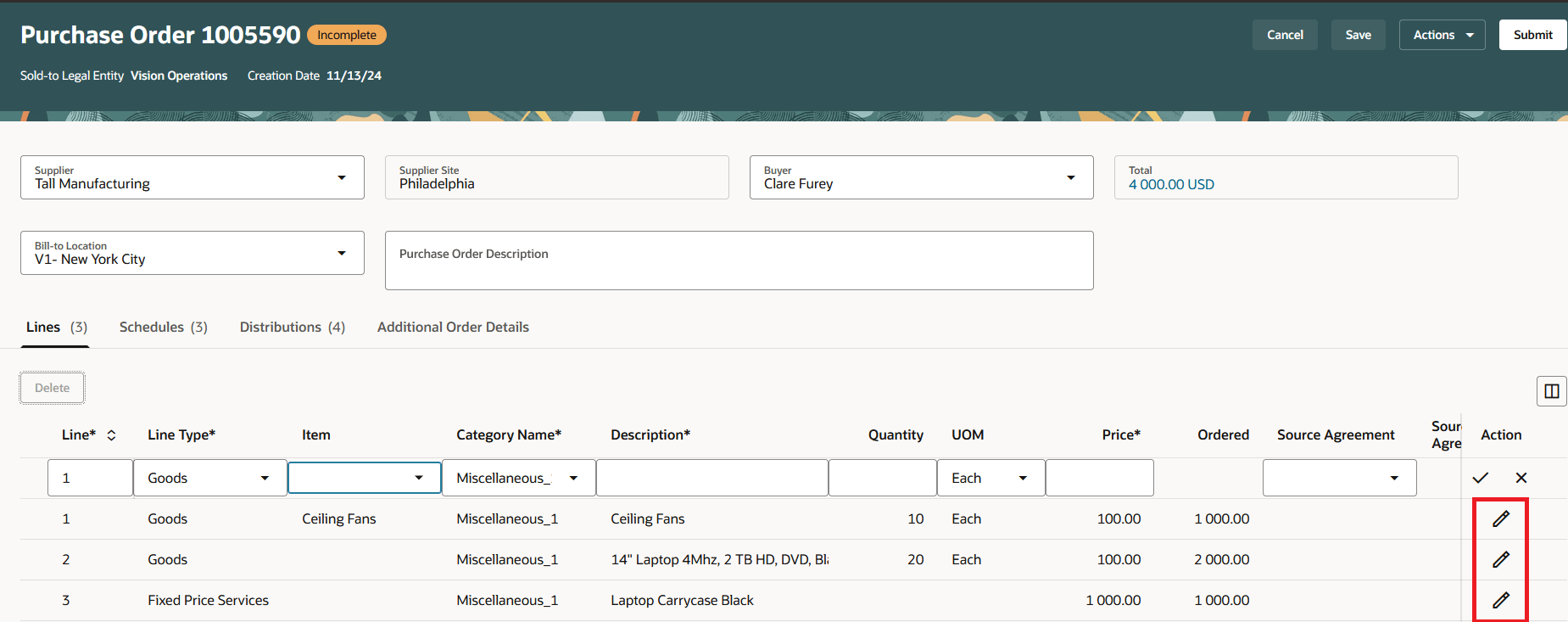Sort by the Line column arrows
1568x622 pixels.
(x=111, y=434)
